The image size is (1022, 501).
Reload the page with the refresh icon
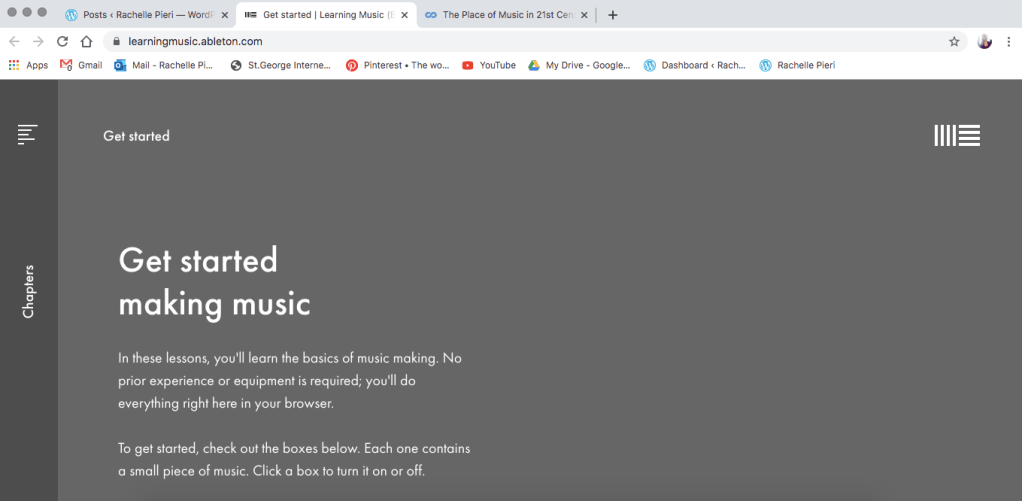click(62, 42)
